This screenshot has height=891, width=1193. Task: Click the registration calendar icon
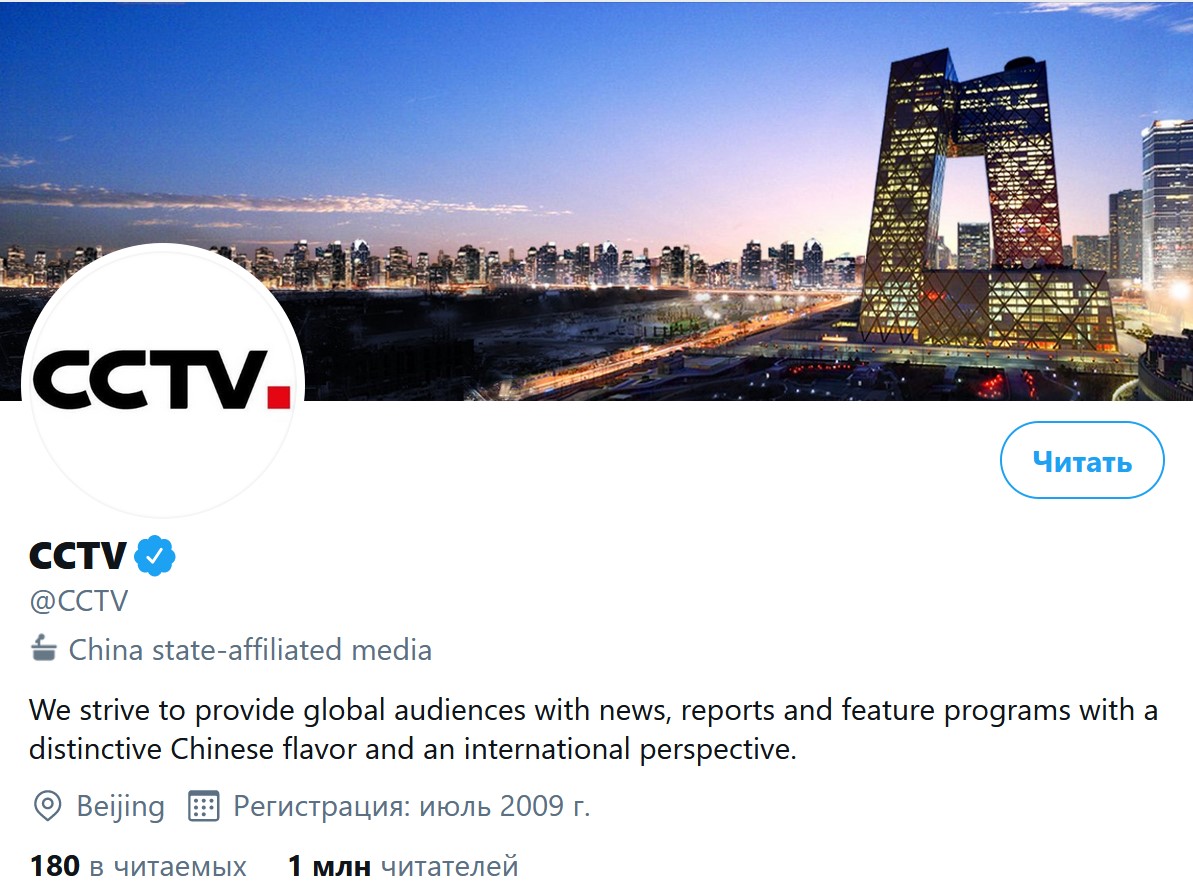tap(203, 806)
